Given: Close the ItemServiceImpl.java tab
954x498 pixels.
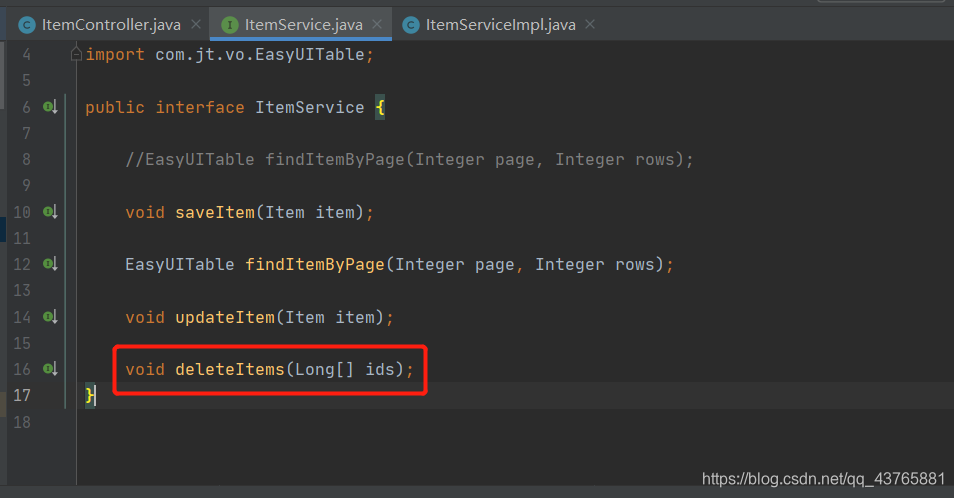Looking at the screenshot, I should point(590,24).
